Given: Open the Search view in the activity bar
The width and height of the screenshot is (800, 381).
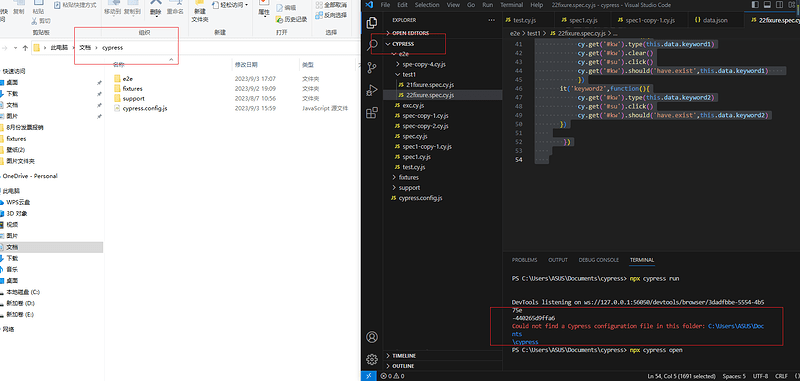Looking at the screenshot, I should pos(372,45).
